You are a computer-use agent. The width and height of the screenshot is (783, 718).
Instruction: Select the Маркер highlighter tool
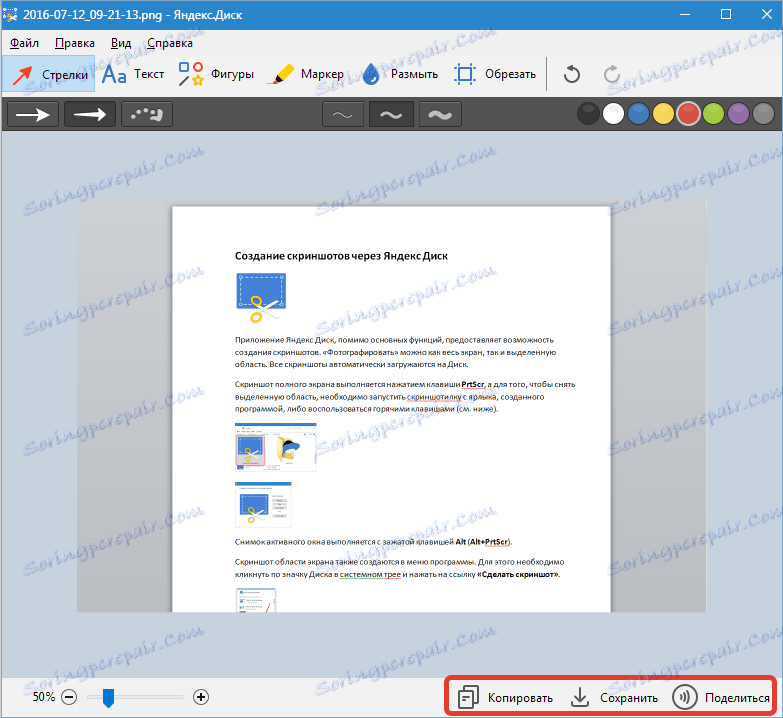point(305,74)
